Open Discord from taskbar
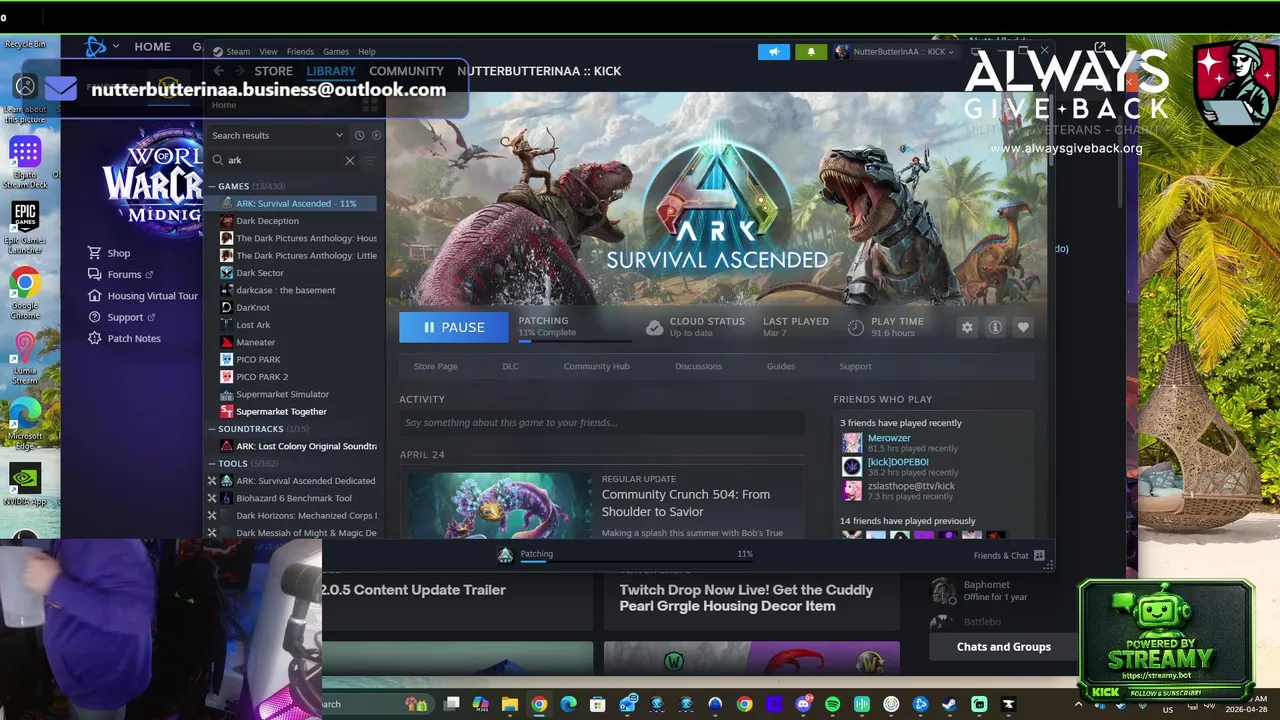This screenshot has height=720, width=1280. pos(803,704)
